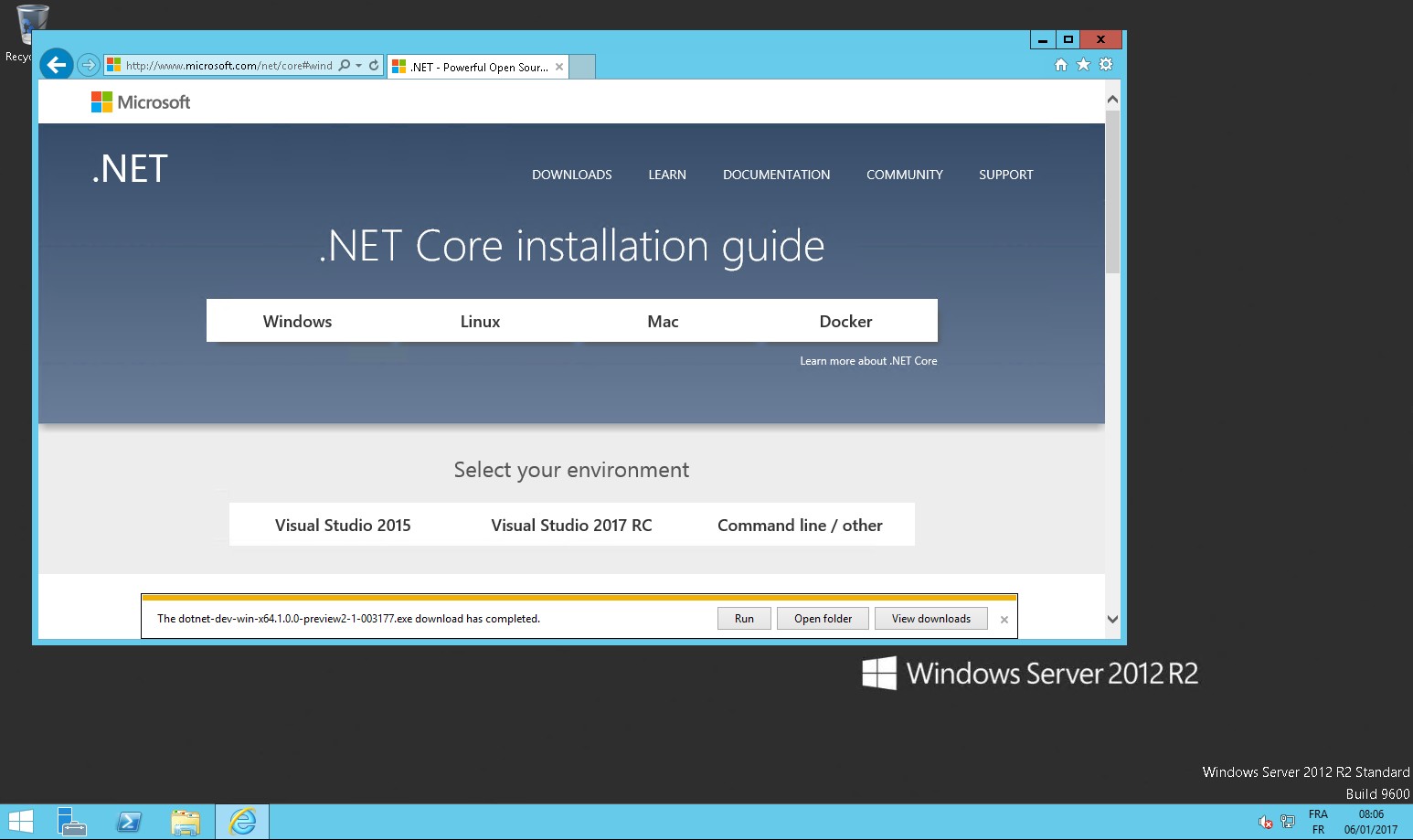Click the Open folder button
1413x840 pixels.
(823, 619)
